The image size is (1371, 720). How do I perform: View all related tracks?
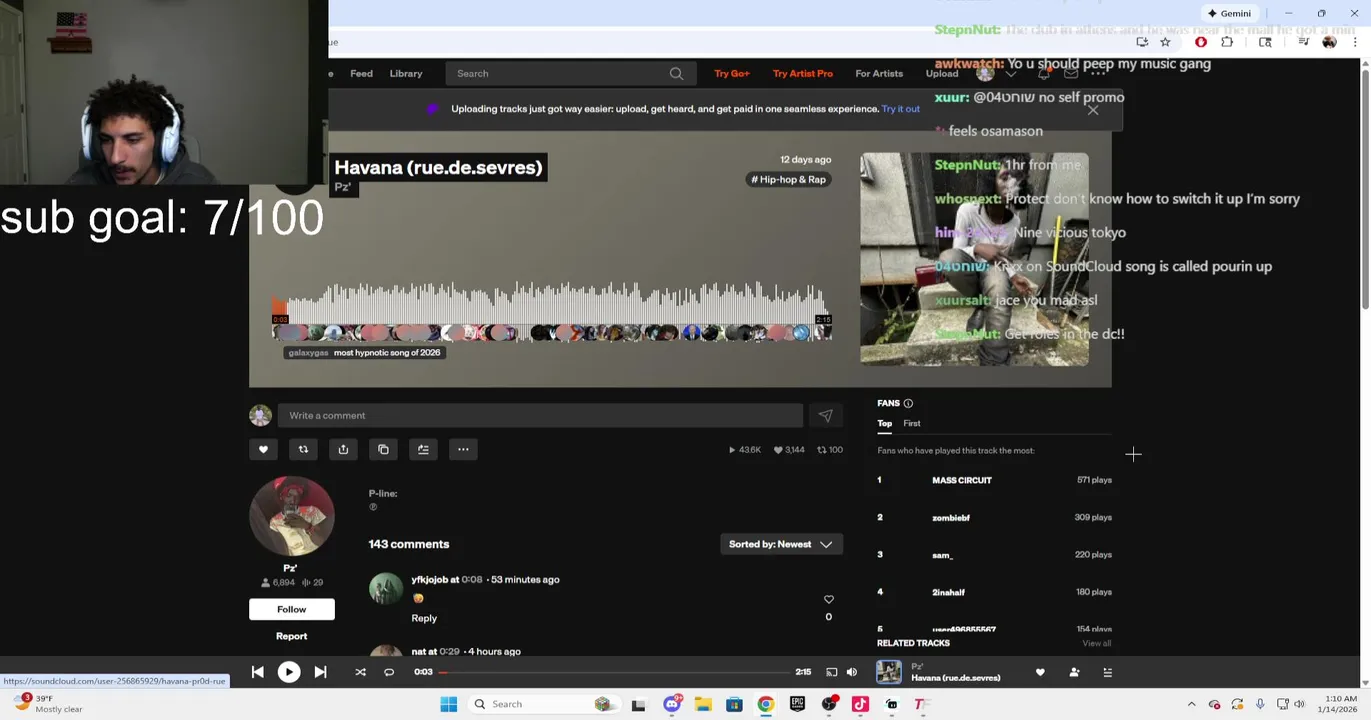1096,643
